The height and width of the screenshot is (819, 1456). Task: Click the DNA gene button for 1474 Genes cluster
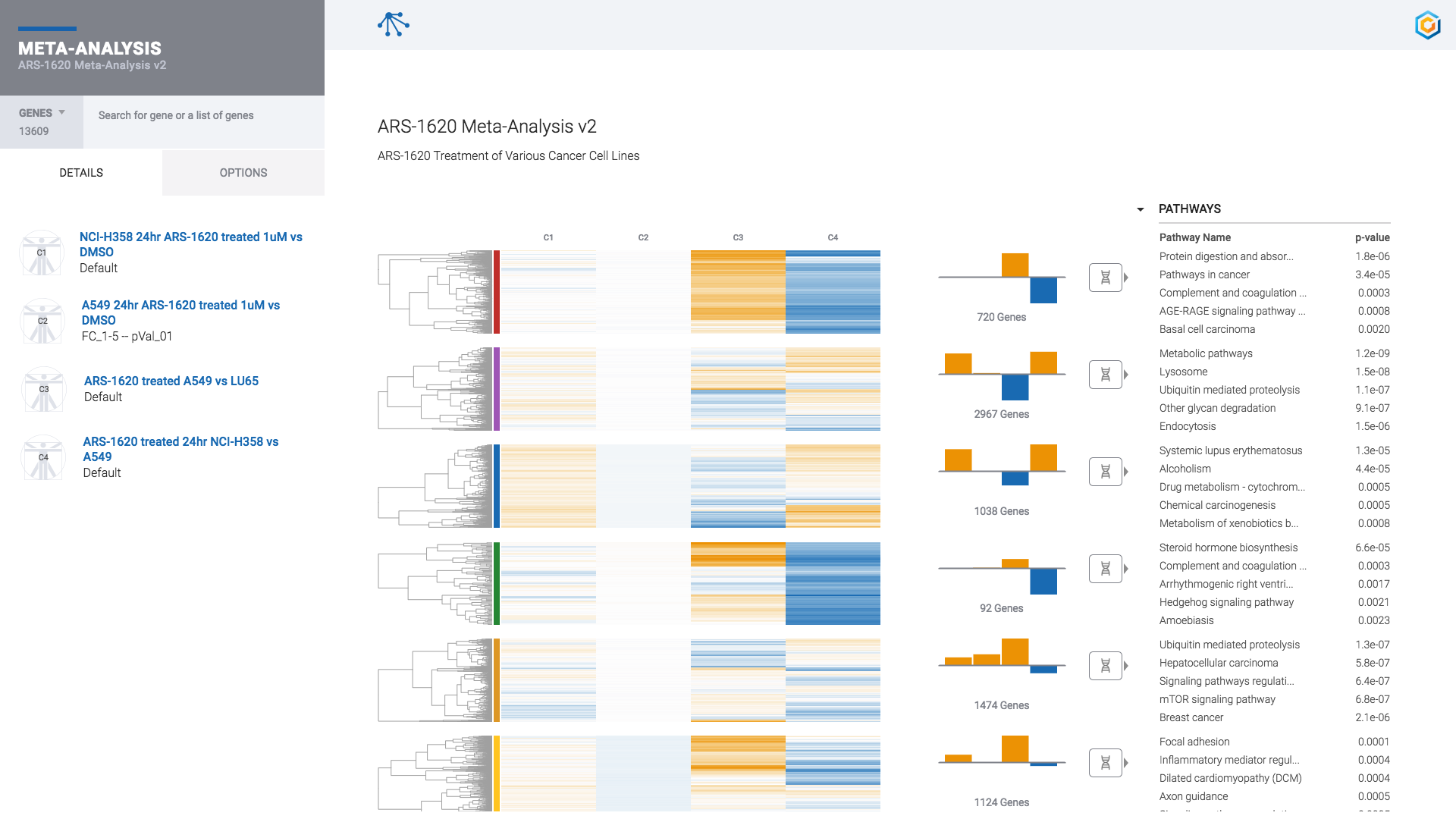[x=1105, y=666]
